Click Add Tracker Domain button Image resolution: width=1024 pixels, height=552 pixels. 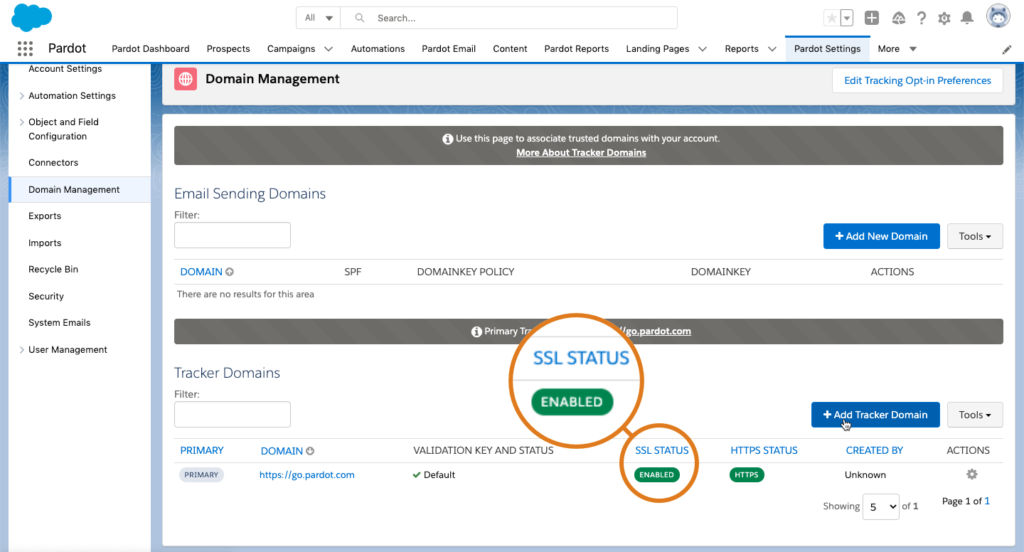[x=875, y=415]
